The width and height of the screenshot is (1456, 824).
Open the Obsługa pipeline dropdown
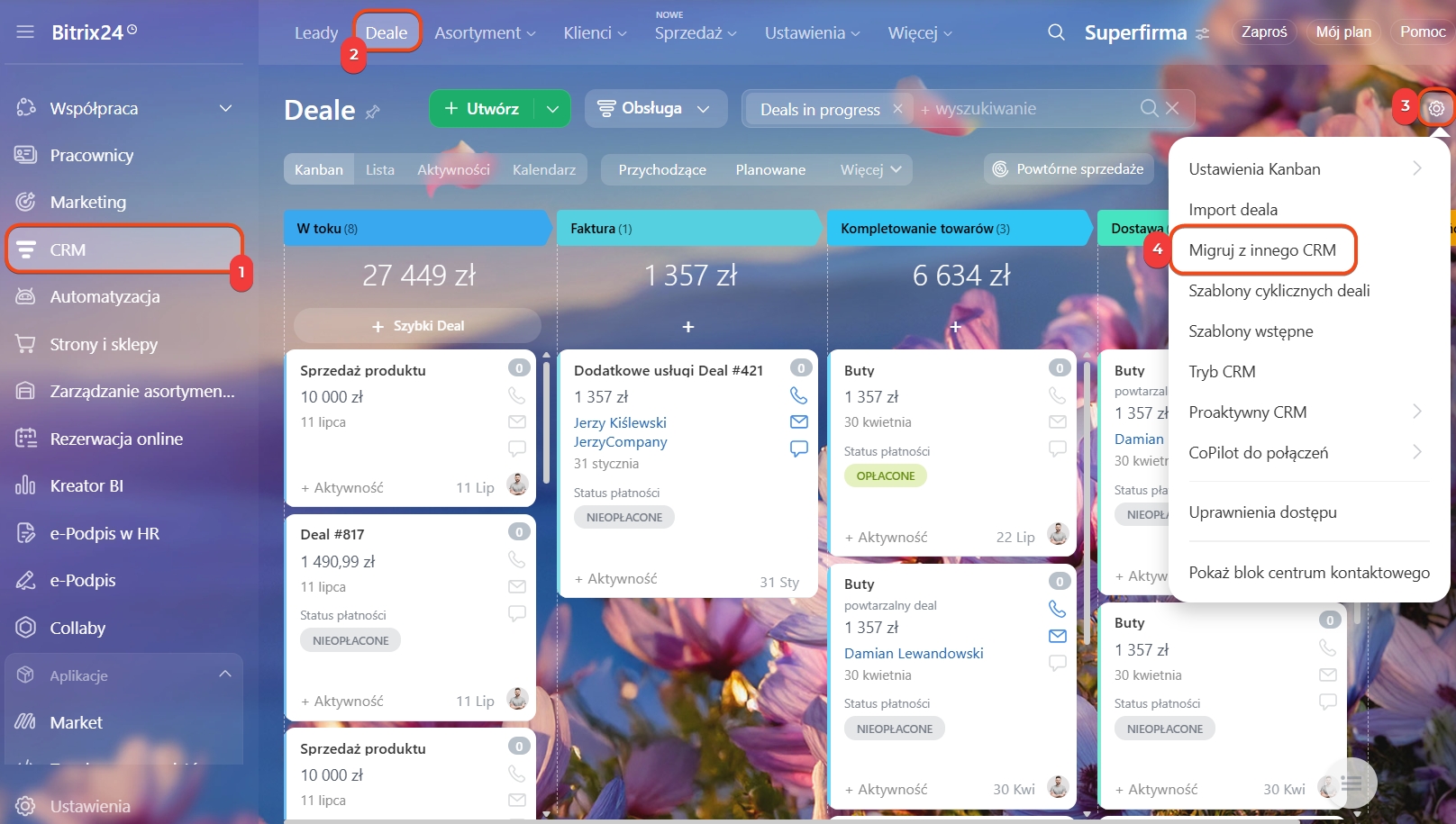click(656, 108)
